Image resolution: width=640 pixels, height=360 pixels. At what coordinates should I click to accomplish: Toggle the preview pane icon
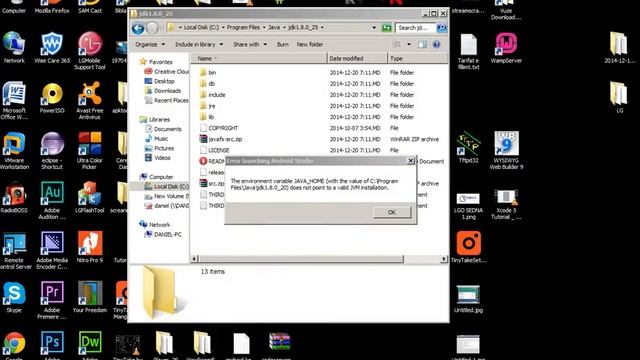pyautogui.click(x=422, y=44)
